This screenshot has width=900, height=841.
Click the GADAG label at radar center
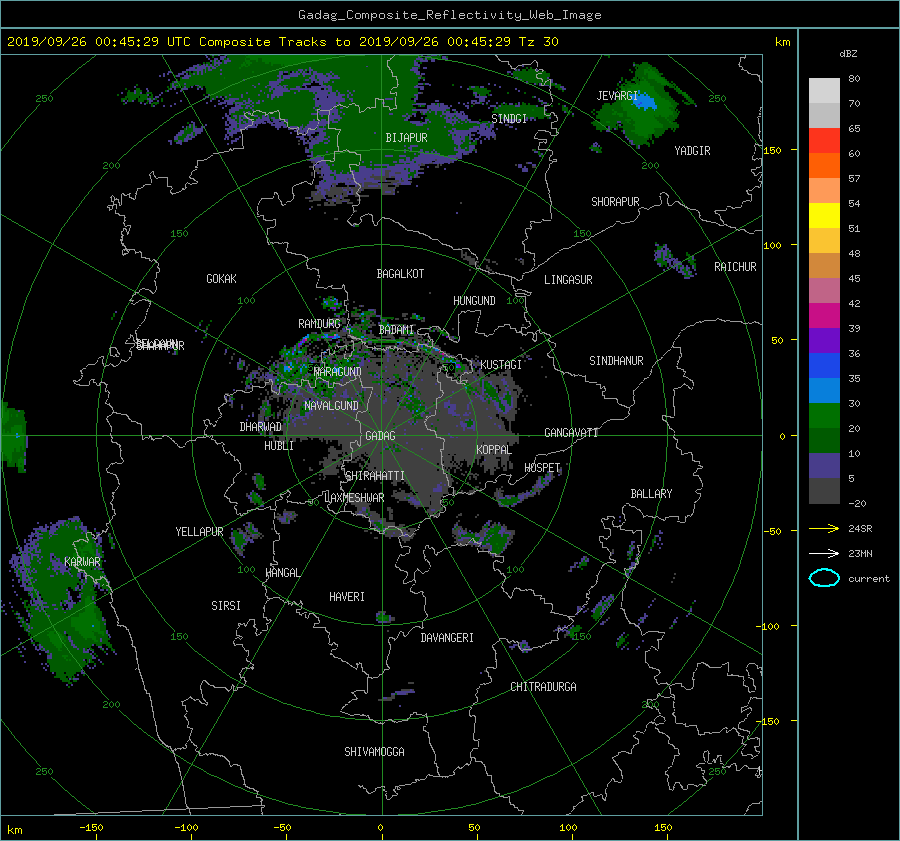click(x=381, y=436)
